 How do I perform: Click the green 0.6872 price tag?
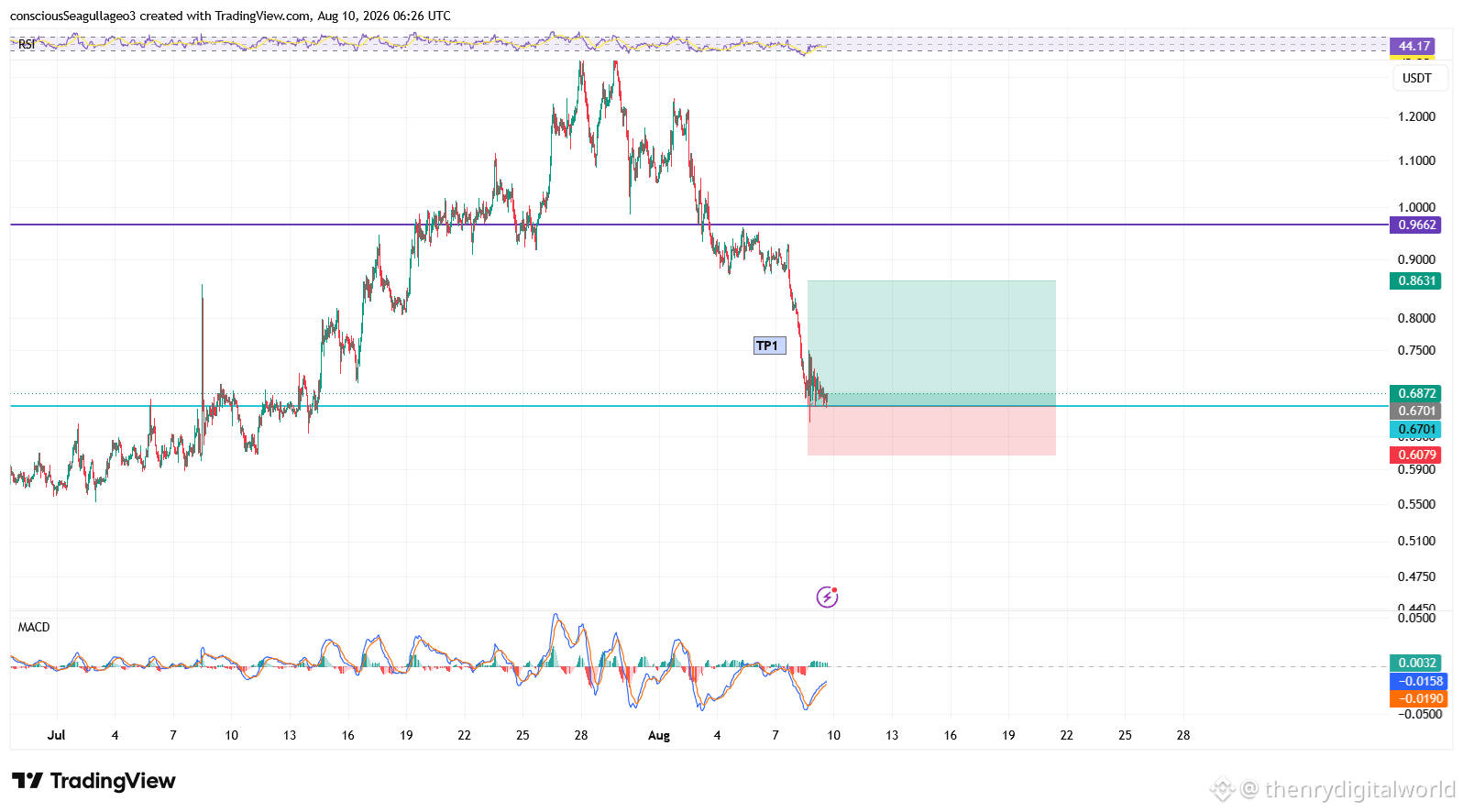pyautogui.click(x=1415, y=393)
